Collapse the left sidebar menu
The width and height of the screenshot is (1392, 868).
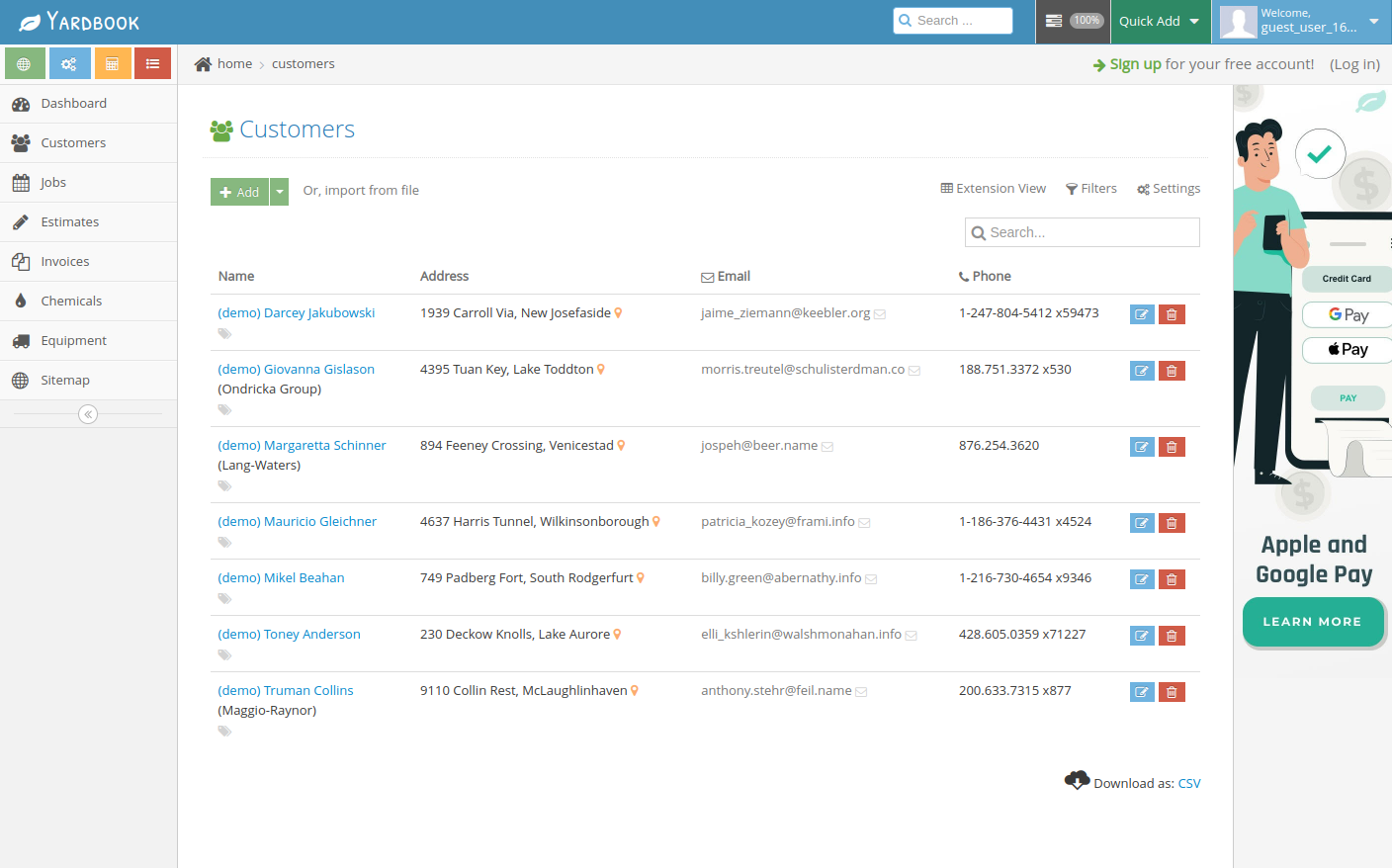[88, 414]
